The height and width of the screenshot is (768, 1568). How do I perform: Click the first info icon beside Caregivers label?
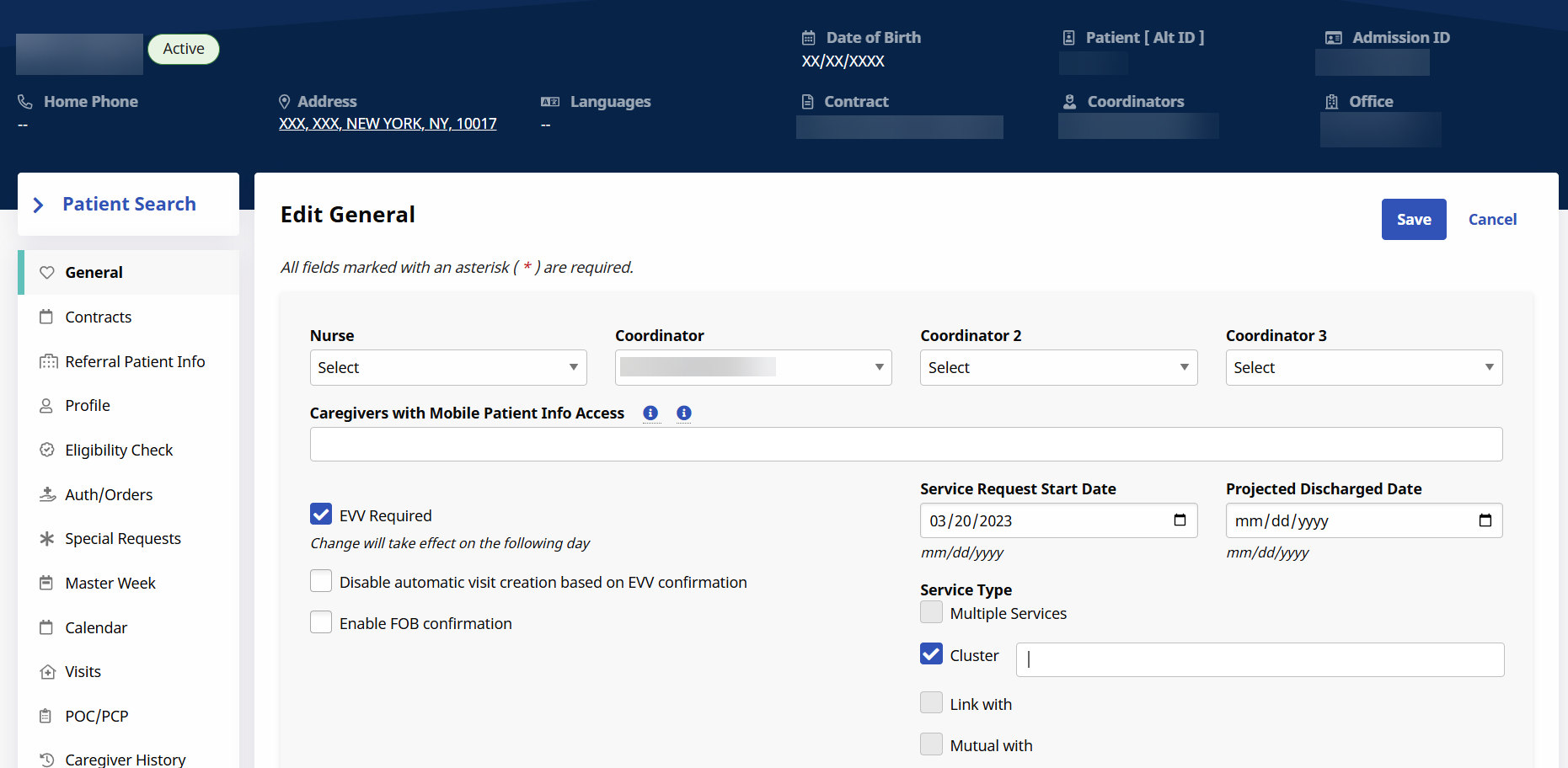tap(650, 413)
